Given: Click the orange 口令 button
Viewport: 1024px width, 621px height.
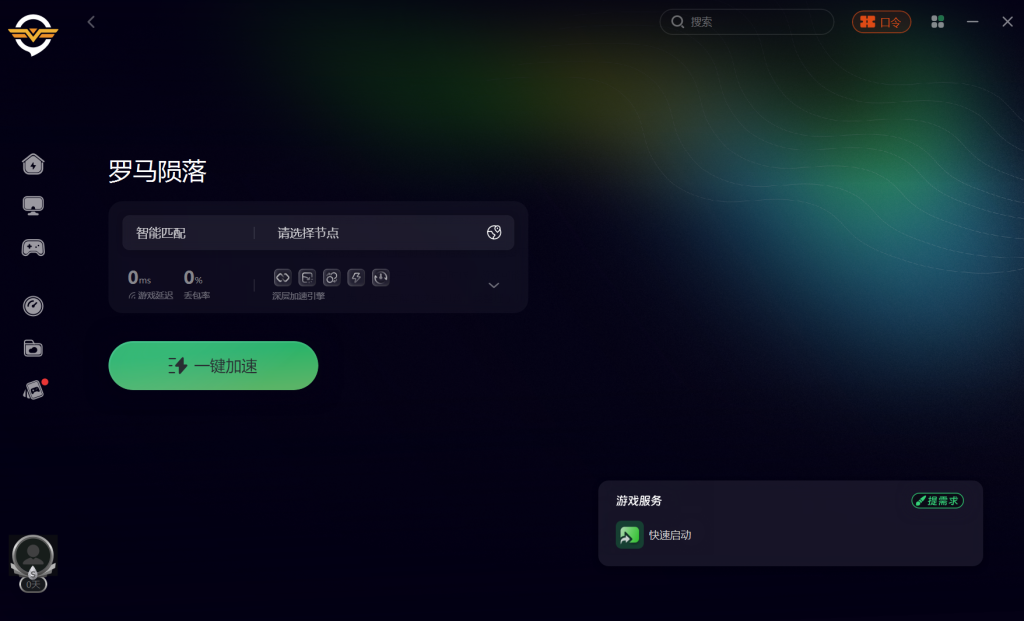Looking at the screenshot, I should (881, 22).
